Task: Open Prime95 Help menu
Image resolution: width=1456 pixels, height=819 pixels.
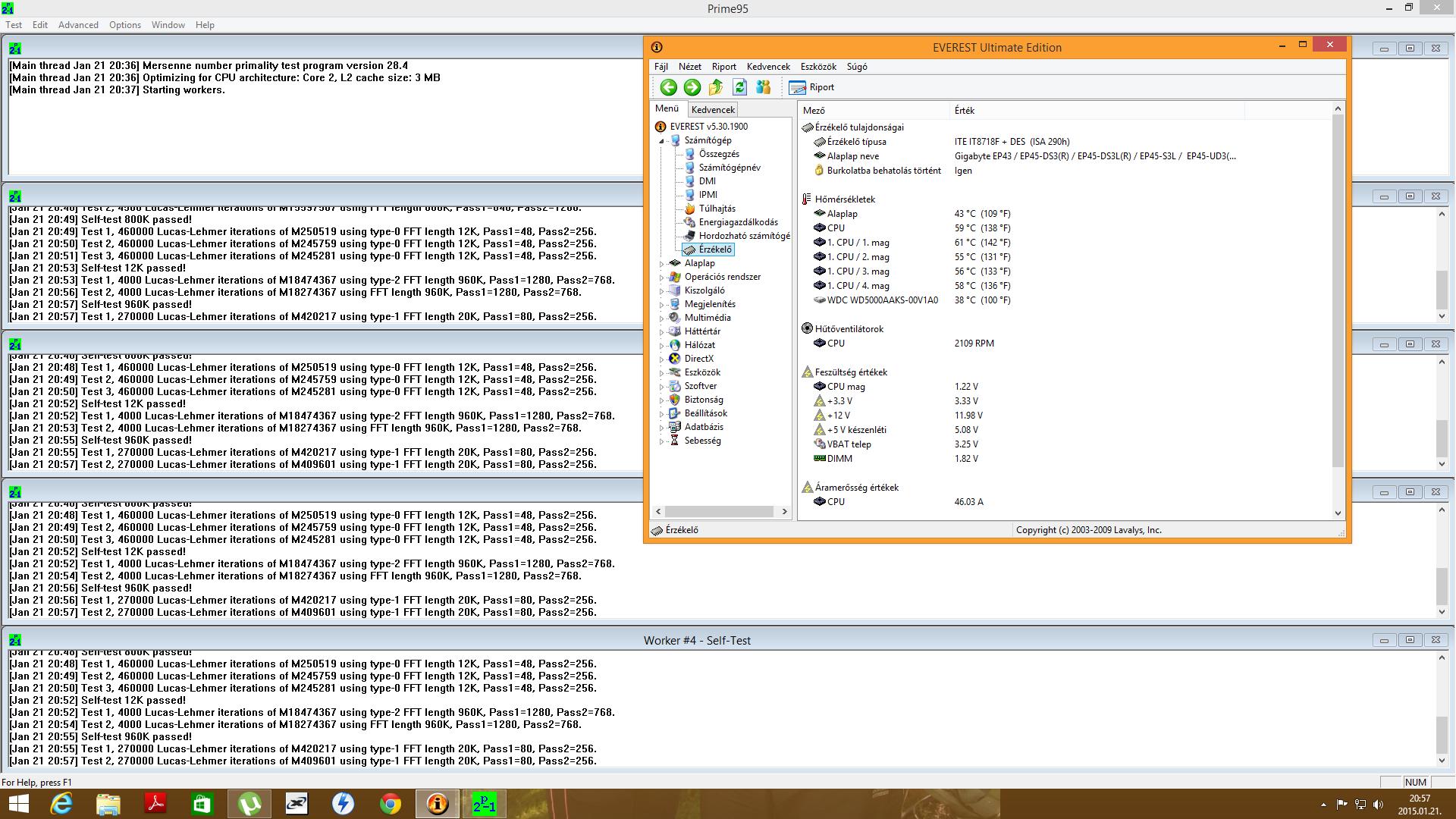Action: pyautogui.click(x=205, y=25)
